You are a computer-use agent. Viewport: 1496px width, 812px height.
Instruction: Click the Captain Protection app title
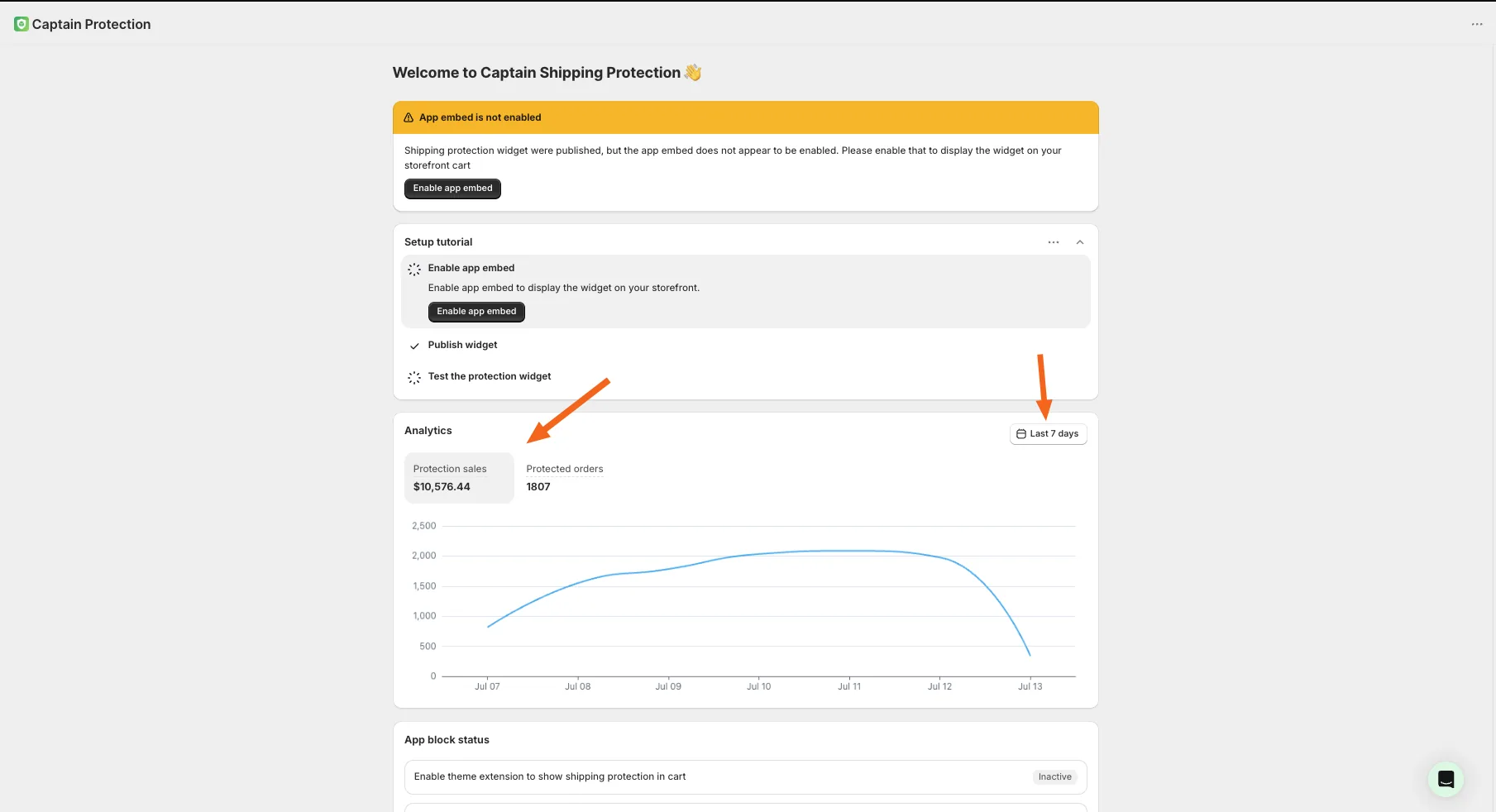[x=92, y=24]
